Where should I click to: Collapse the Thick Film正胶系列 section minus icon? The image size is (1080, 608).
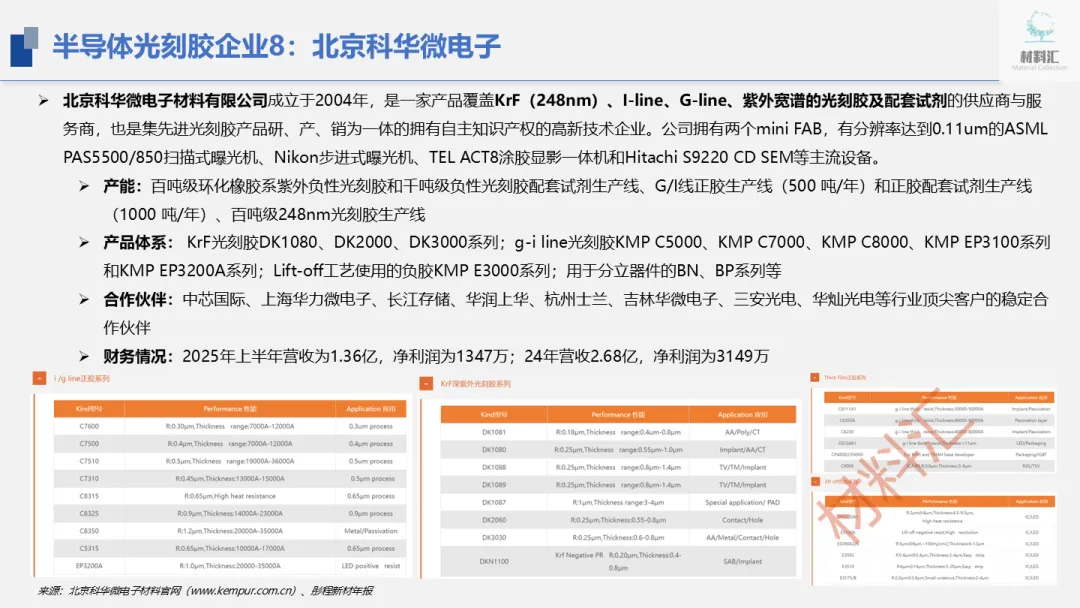tap(815, 377)
